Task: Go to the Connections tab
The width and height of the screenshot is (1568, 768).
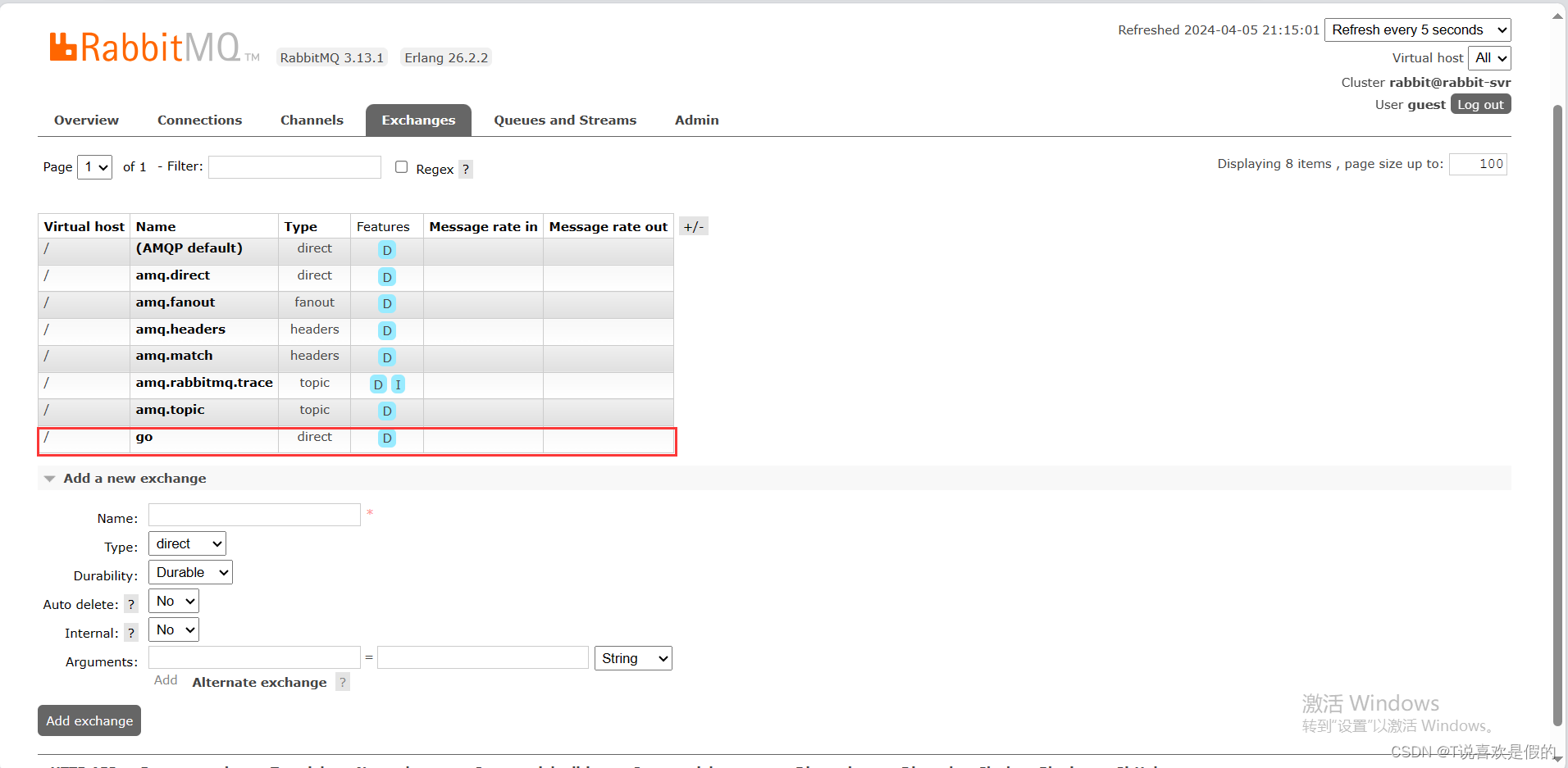Action: coord(199,120)
